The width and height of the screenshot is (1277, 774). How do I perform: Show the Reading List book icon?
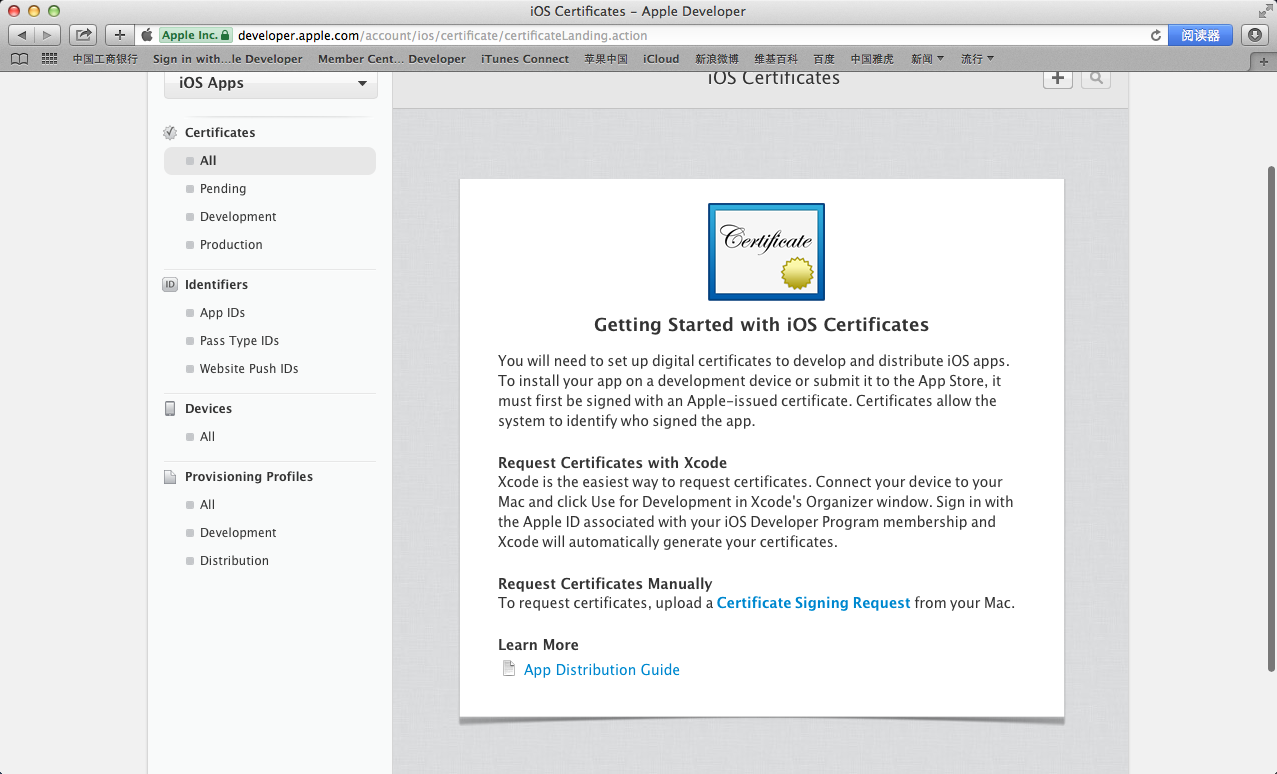19,59
